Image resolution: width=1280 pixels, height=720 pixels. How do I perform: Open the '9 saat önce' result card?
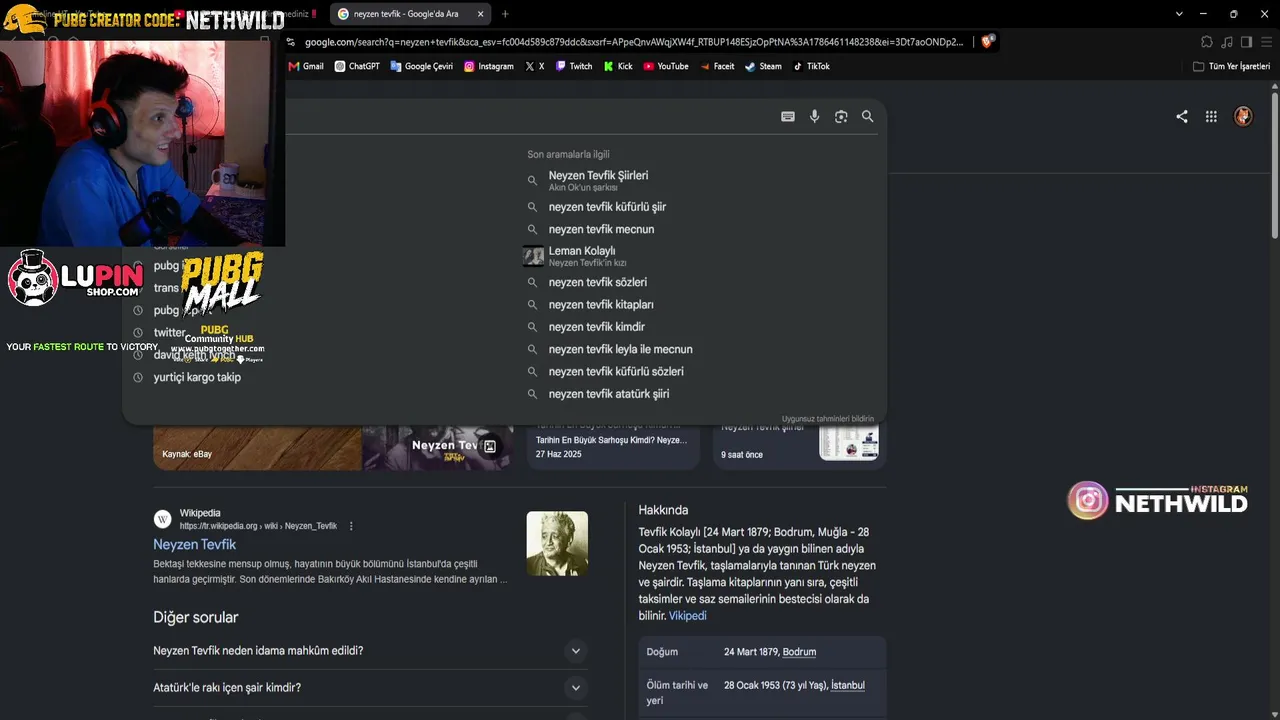tap(799, 446)
